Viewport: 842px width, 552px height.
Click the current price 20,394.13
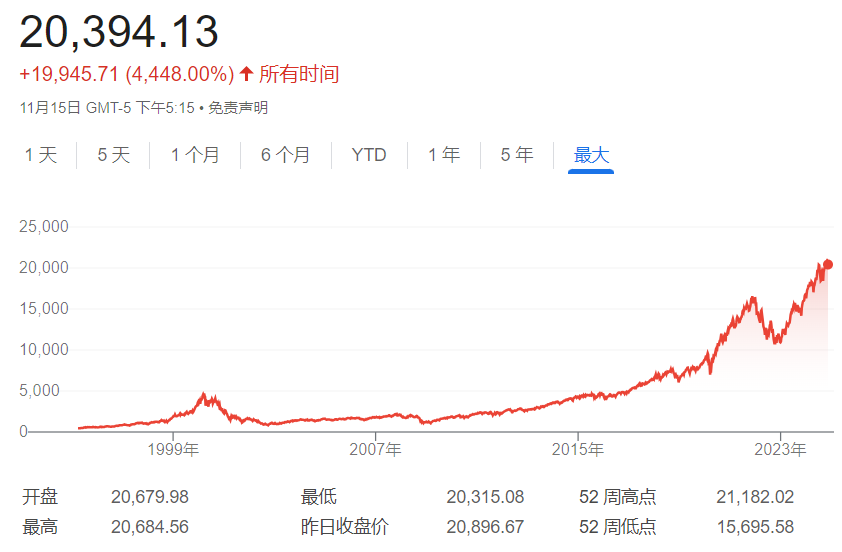(x=119, y=32)
